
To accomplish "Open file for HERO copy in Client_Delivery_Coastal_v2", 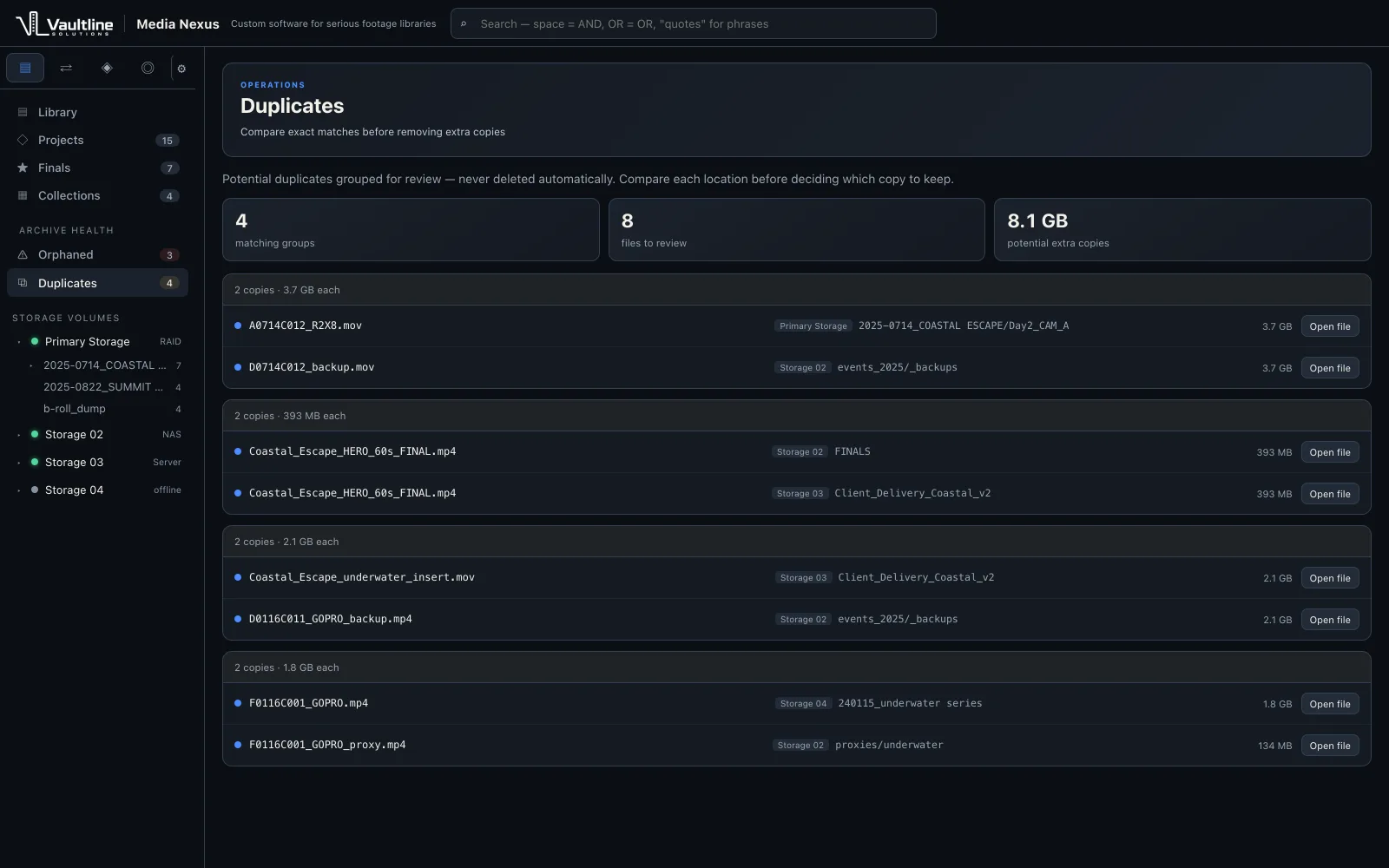I will click(x=1330, y=494).
